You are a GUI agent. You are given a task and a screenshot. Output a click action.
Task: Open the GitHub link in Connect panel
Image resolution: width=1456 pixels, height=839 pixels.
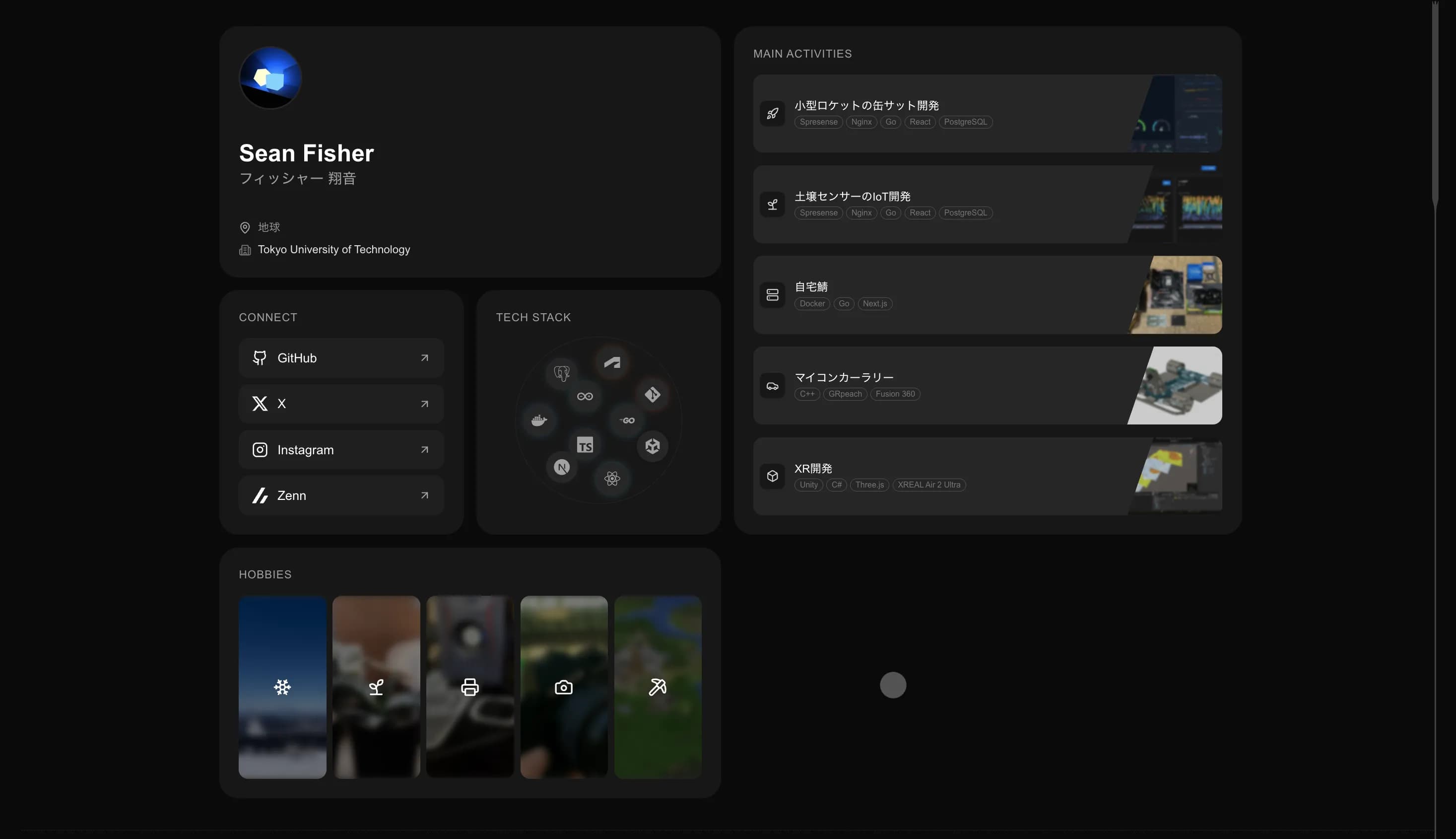click(341, 357)
